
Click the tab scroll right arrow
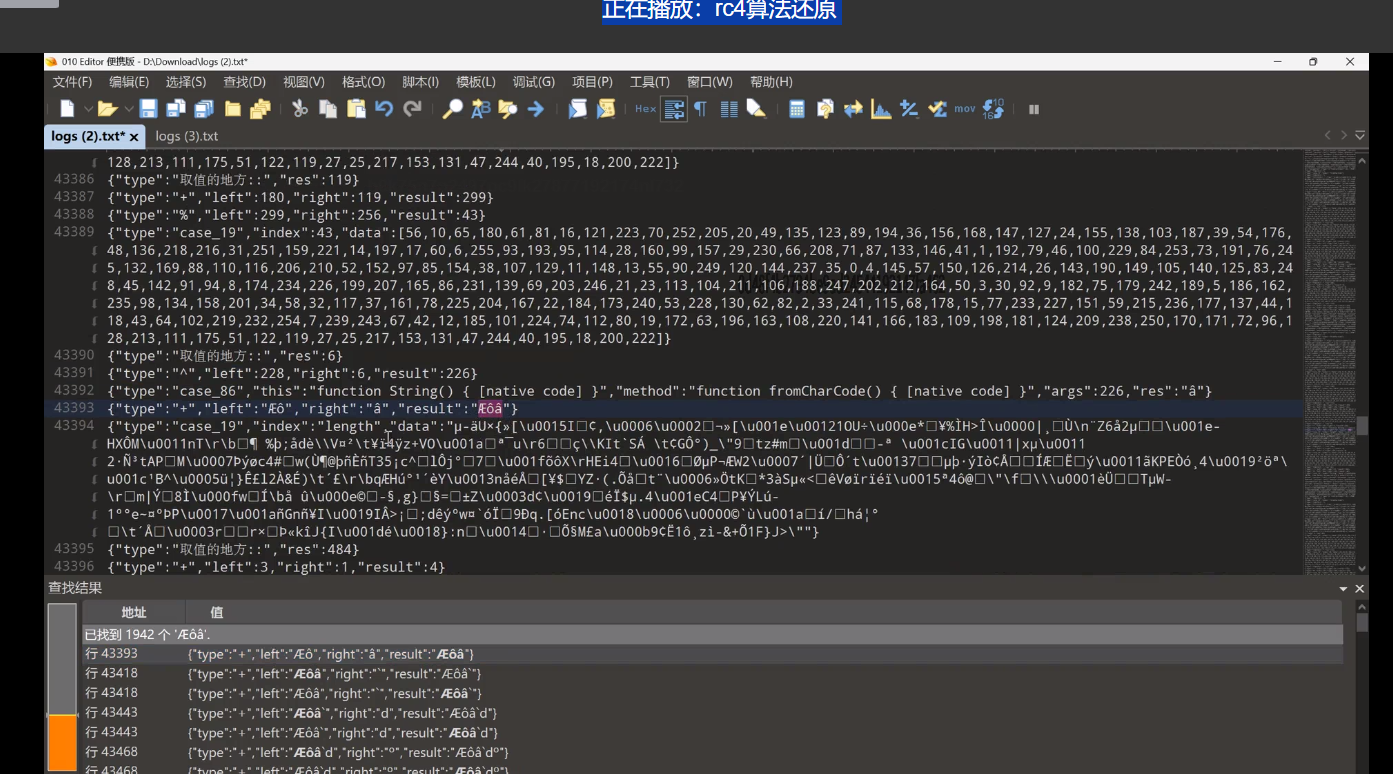pos(1344,135)
